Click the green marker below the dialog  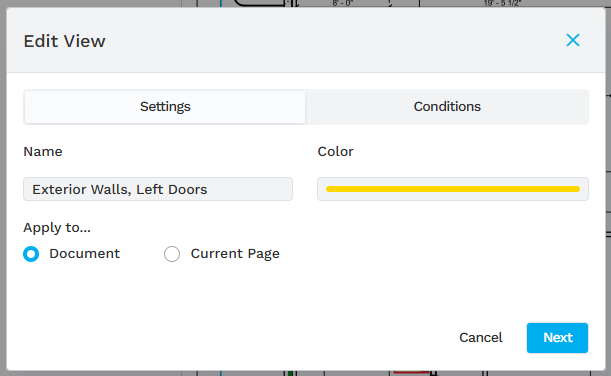(x=290, y=373)
